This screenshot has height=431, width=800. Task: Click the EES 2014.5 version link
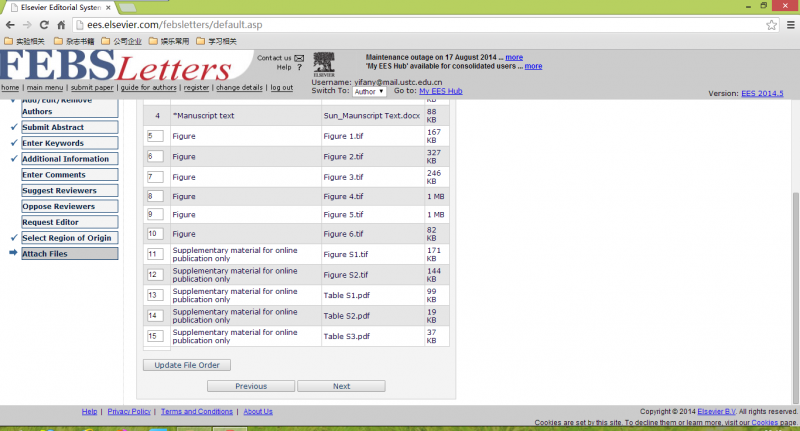tap(762, 93)
